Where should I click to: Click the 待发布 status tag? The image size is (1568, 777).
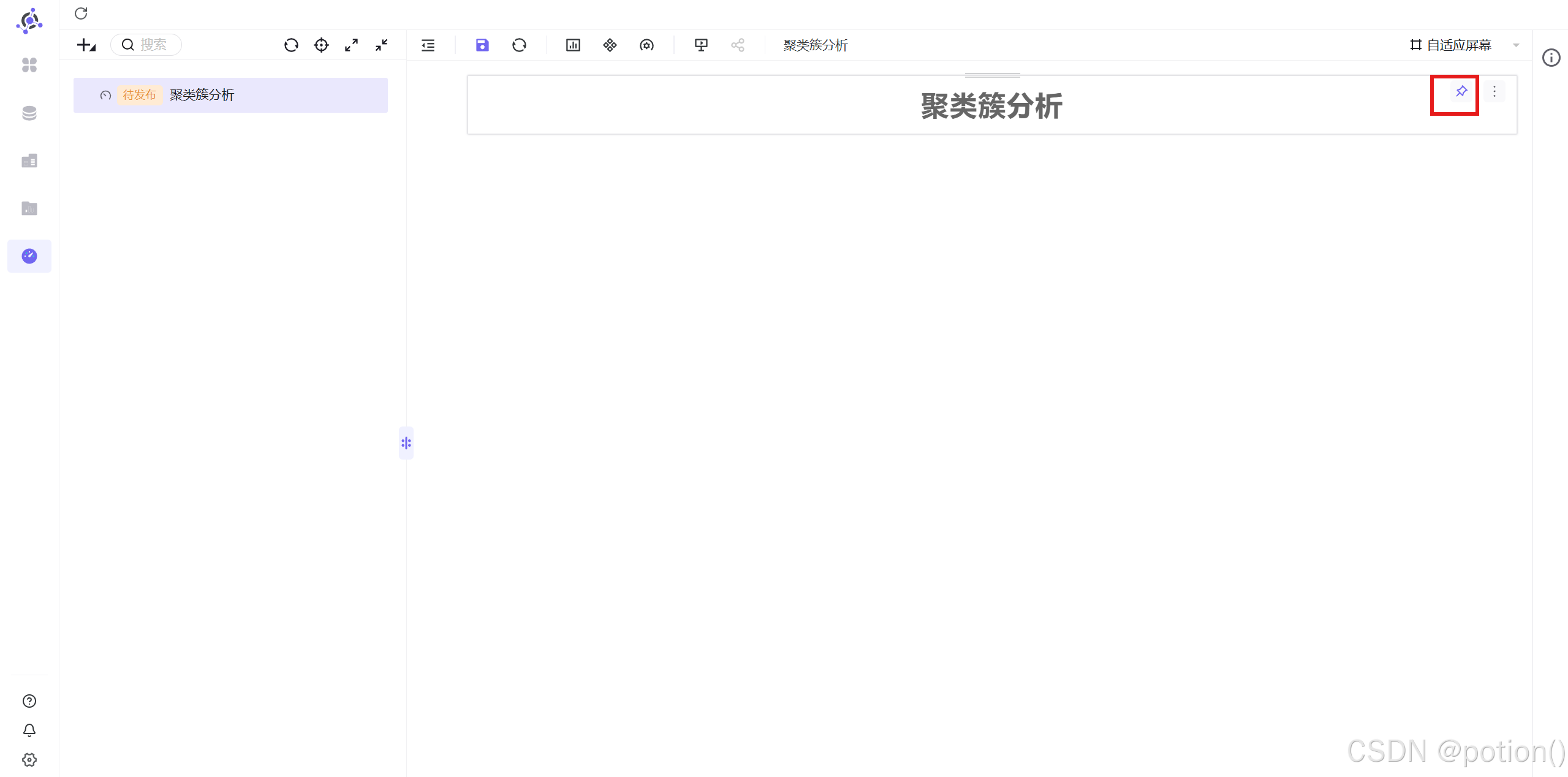[140, 95]
